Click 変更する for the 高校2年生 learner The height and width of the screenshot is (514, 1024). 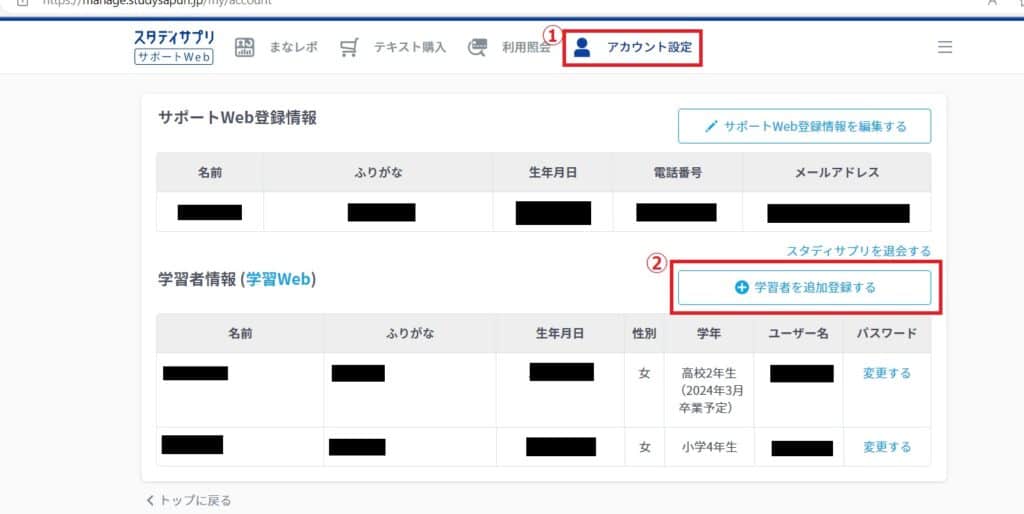887,373
